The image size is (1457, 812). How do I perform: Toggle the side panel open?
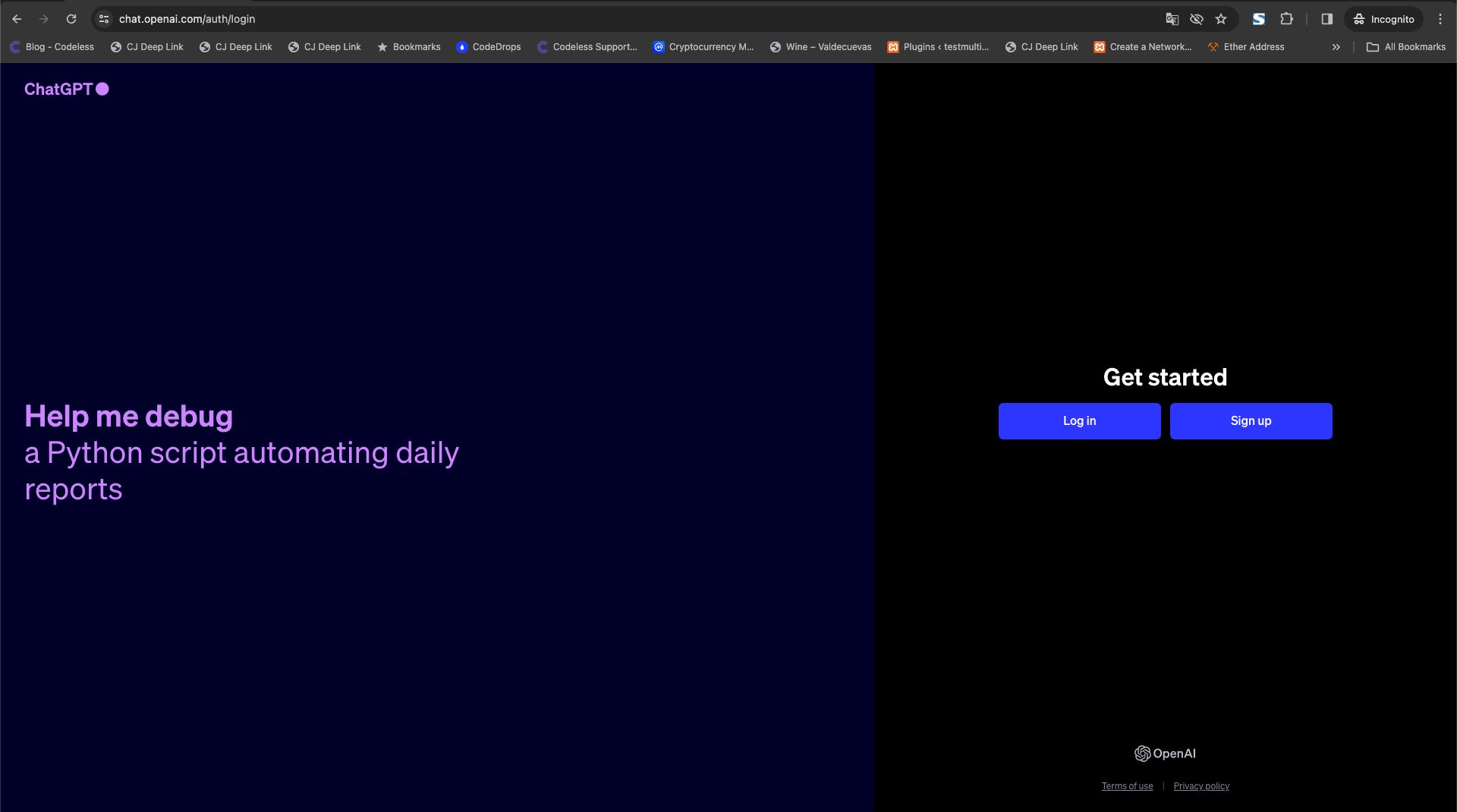pyautogui.click(x=1326, y=19)
